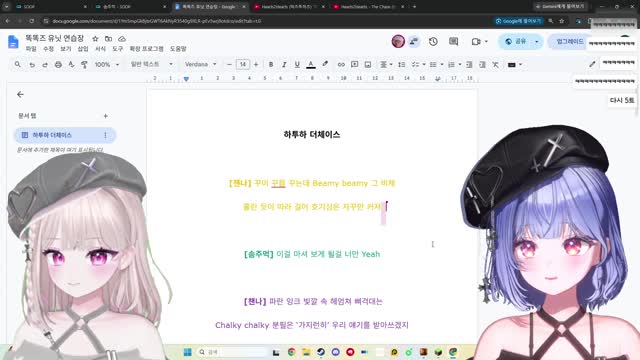Decrease the indent
The image size is (640, 360).
click(469, 64)
